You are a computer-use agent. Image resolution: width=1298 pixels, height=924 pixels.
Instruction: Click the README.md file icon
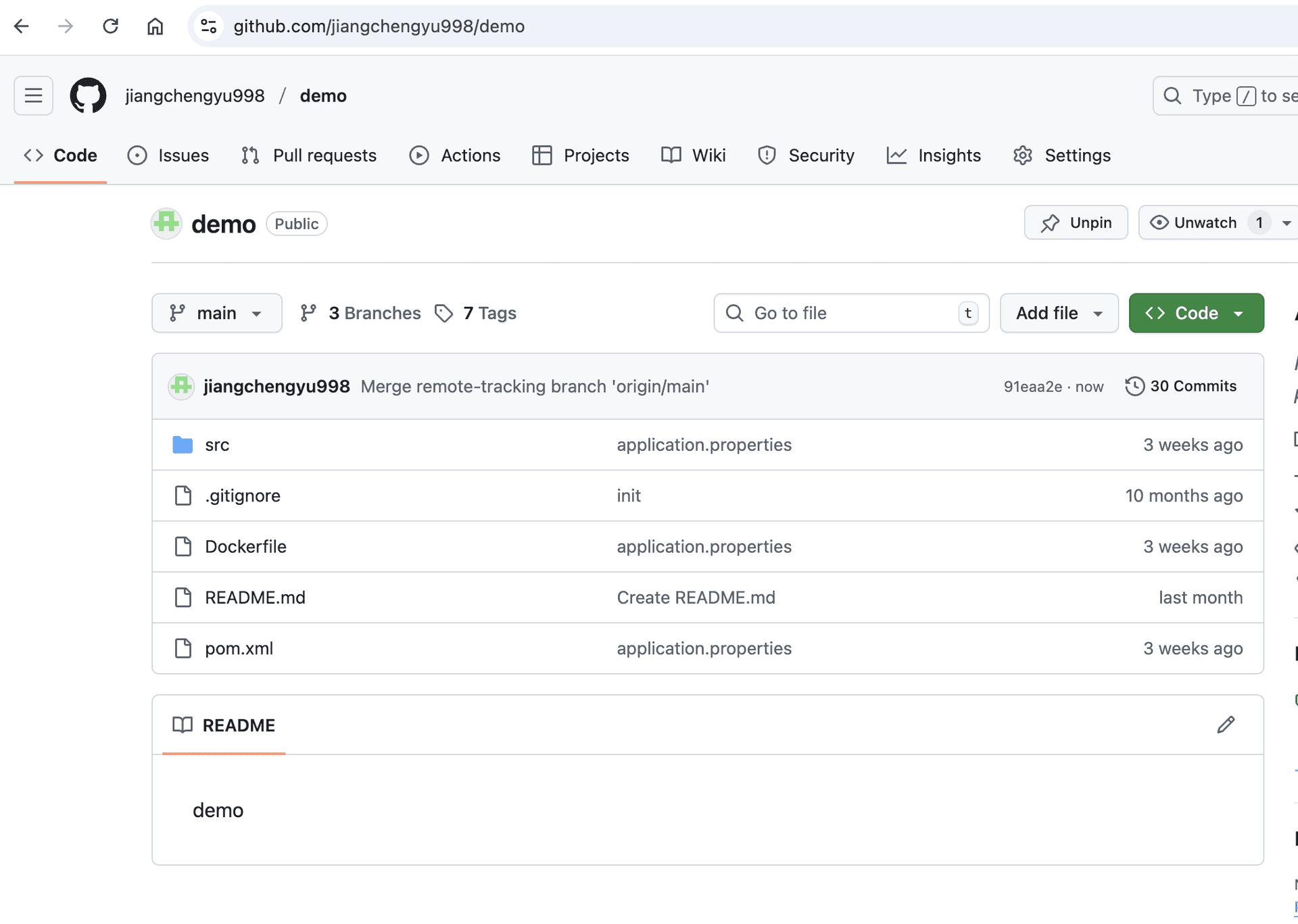183,597
